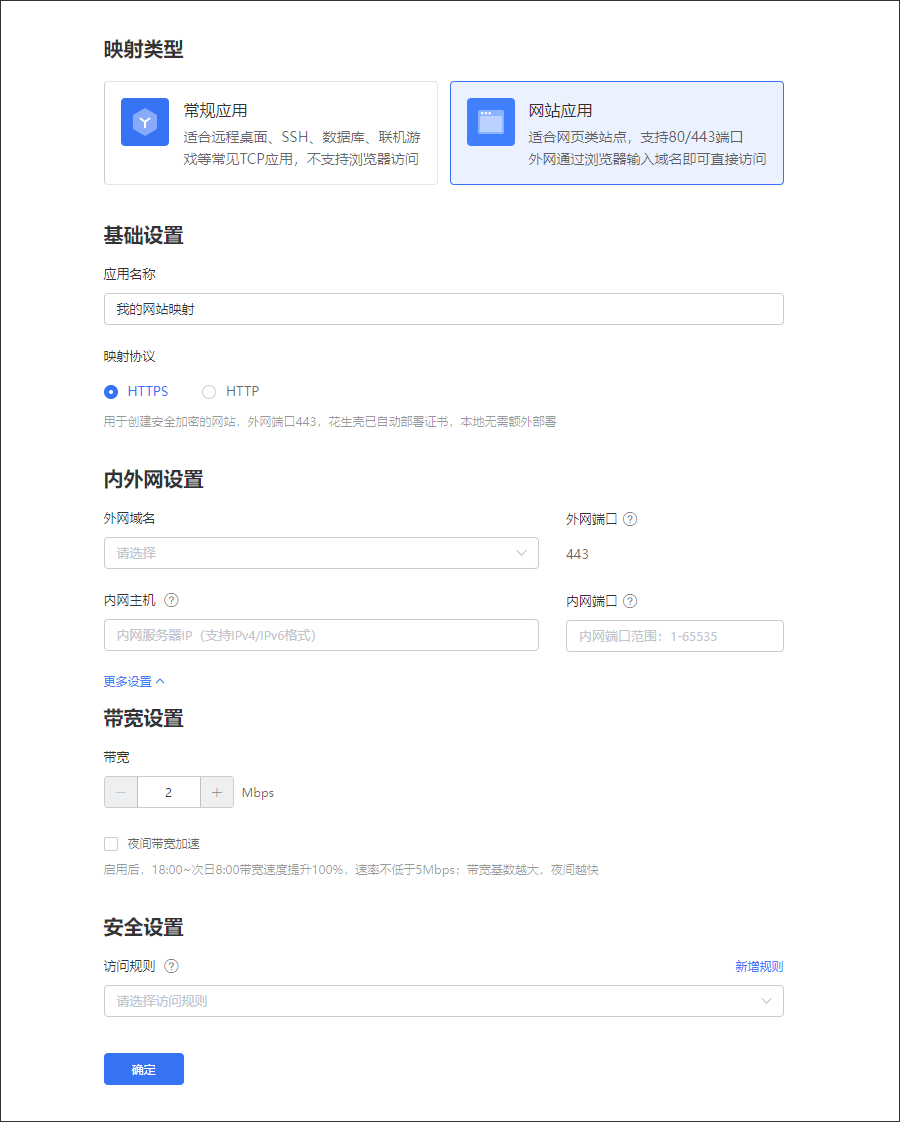The width and height of the screenshot is (900, 1122).
Task: Click the HTTPS label text
Action: point(148,391)
